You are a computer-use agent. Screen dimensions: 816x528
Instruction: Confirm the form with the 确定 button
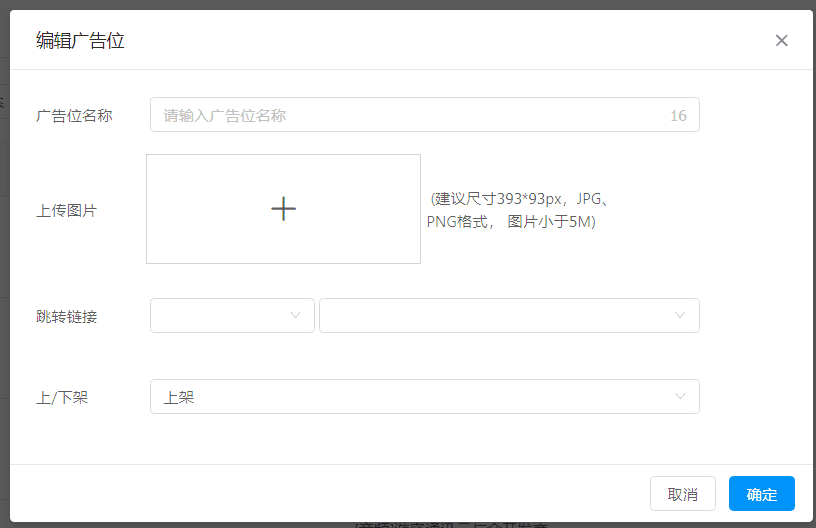pos(761,494)
